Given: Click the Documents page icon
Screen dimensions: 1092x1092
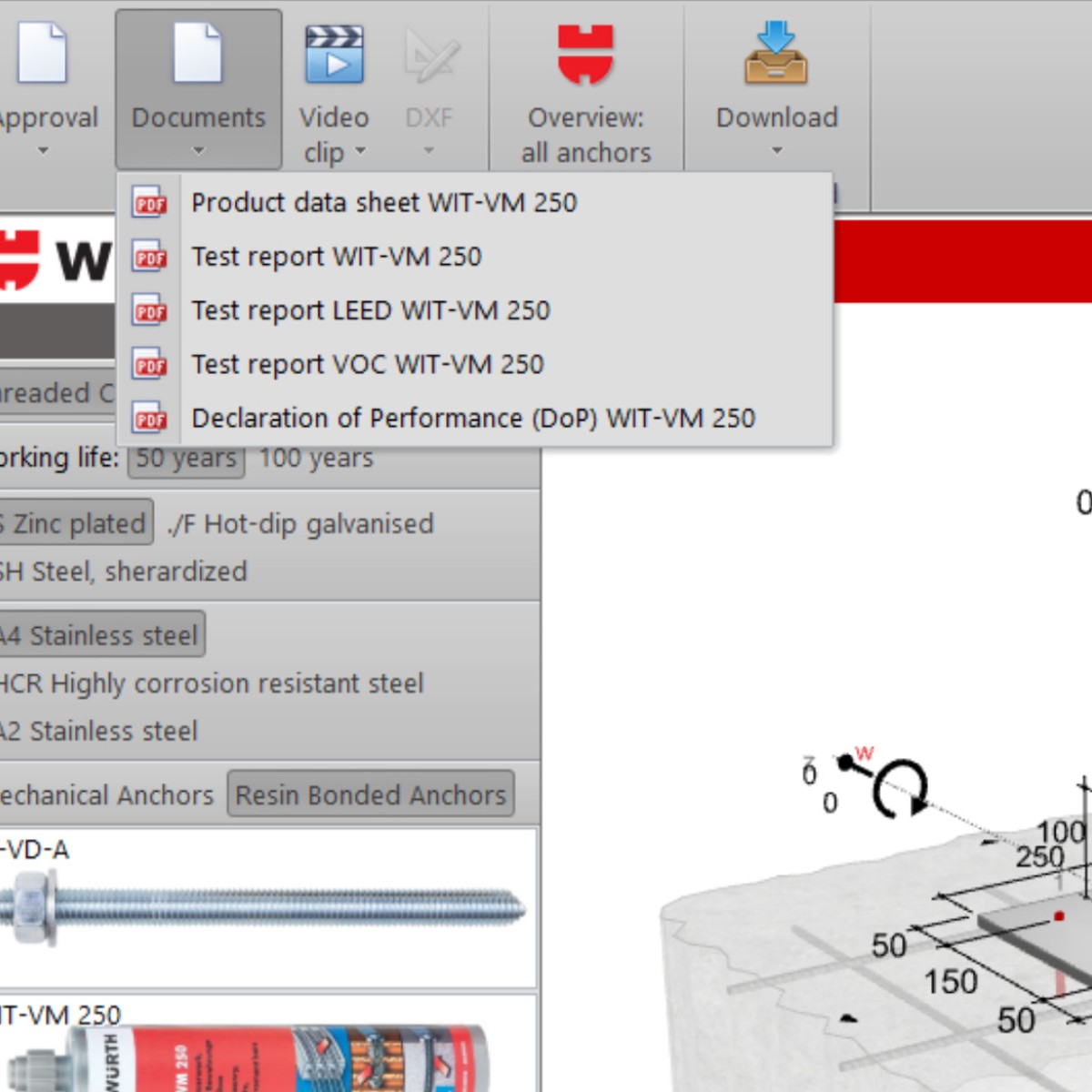Looking at the screenshot, I should [x=197, y=53].
